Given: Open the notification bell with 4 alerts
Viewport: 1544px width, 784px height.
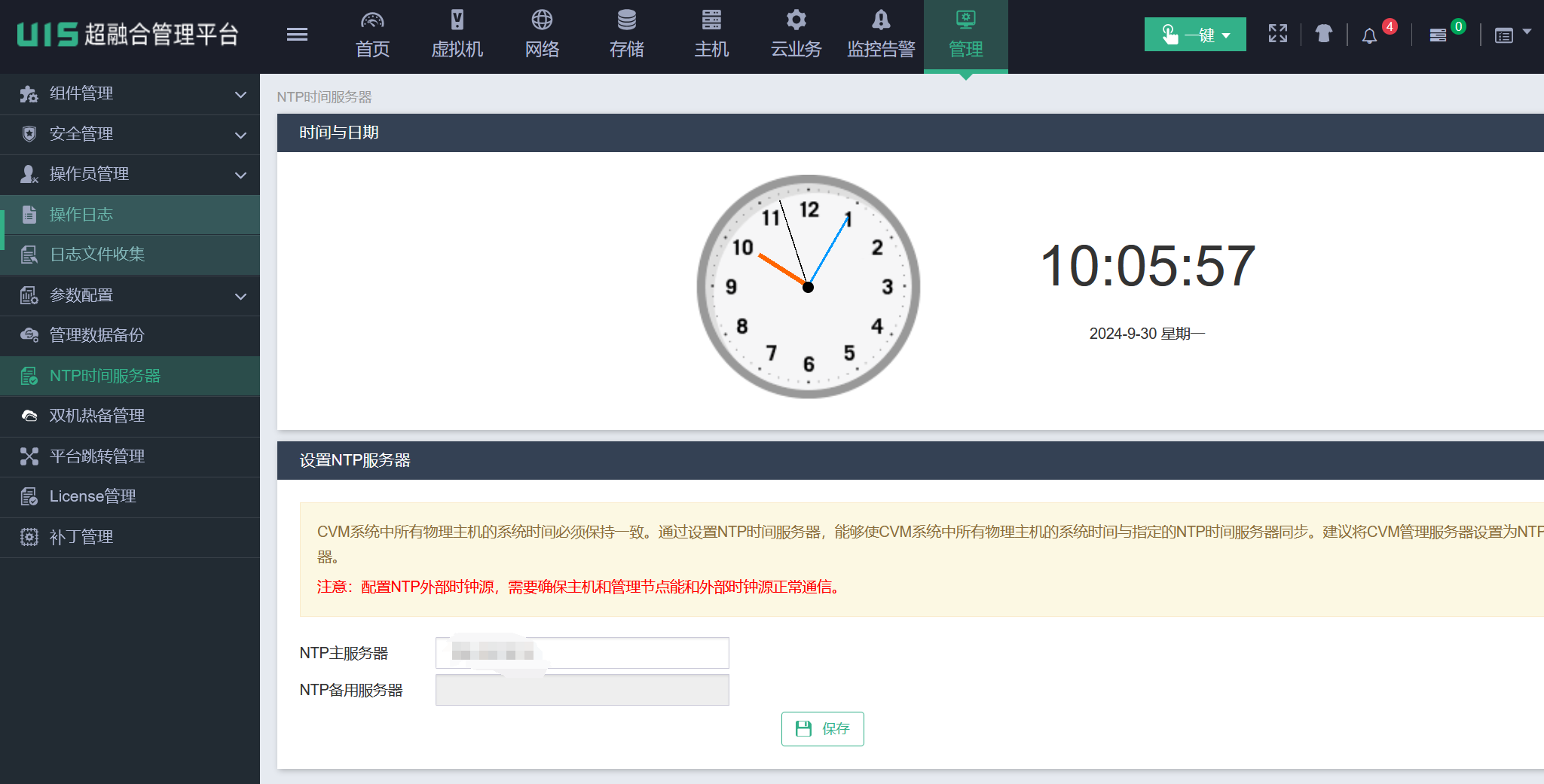Looking at the screenshot, I should point(1370,35).
